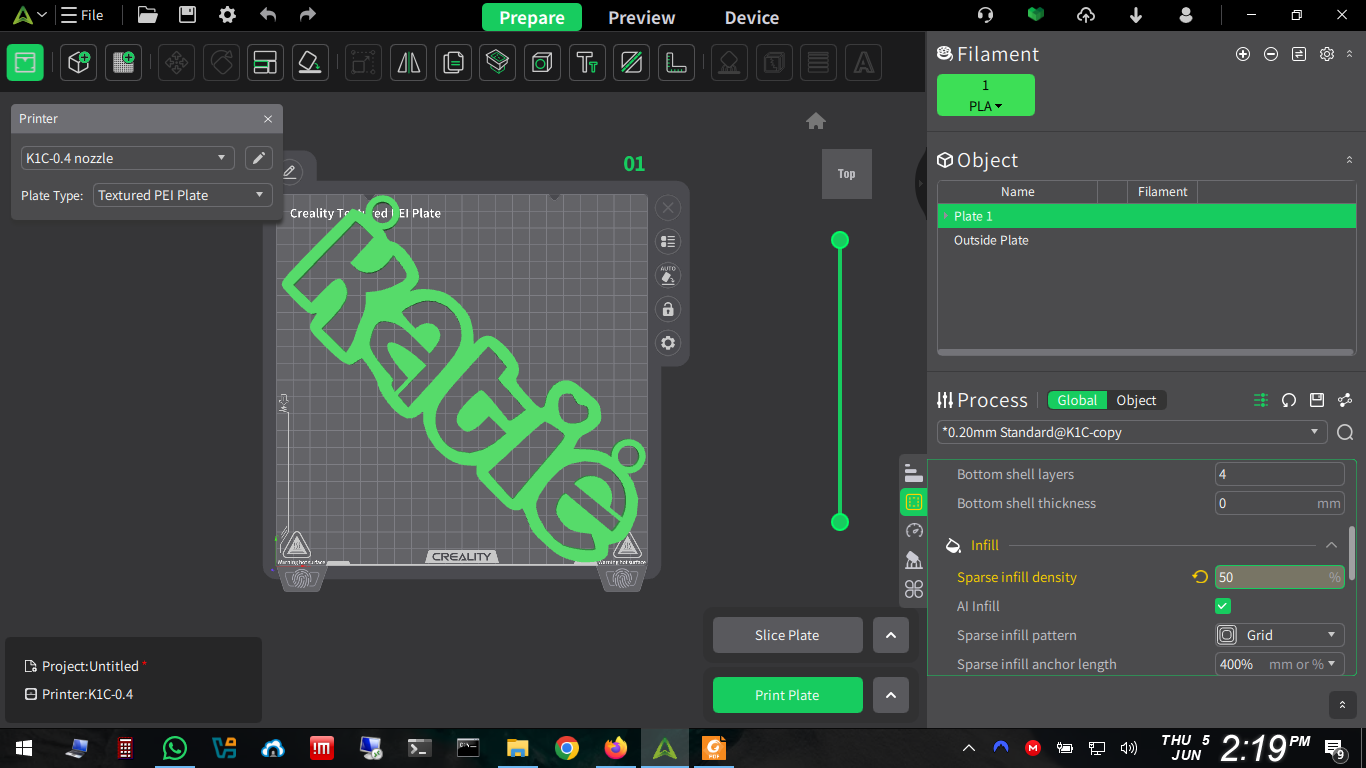Open project folder icon

[148, 15]
